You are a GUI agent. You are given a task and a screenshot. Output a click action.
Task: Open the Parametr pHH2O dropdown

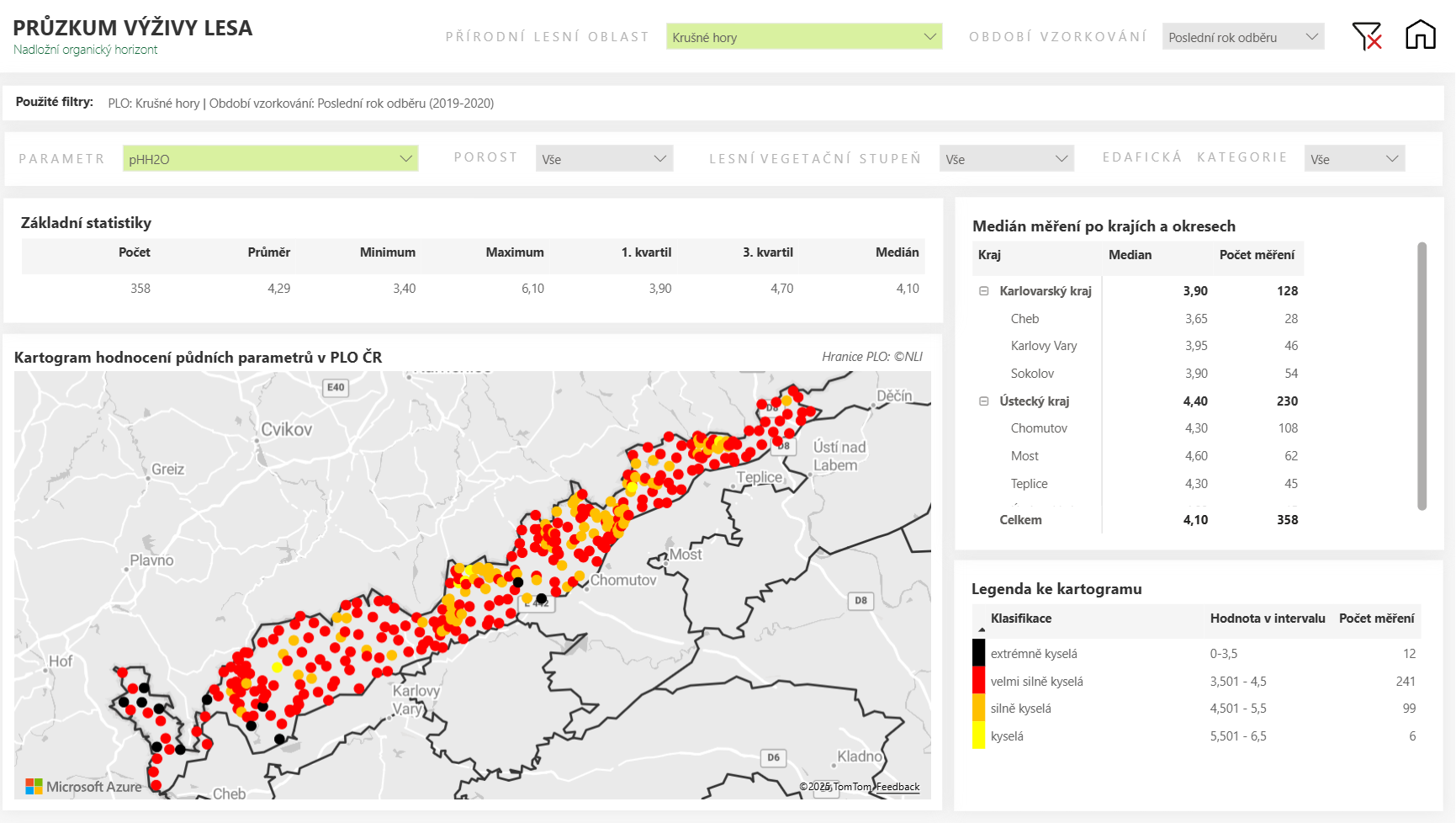click(x=270, y=158)
